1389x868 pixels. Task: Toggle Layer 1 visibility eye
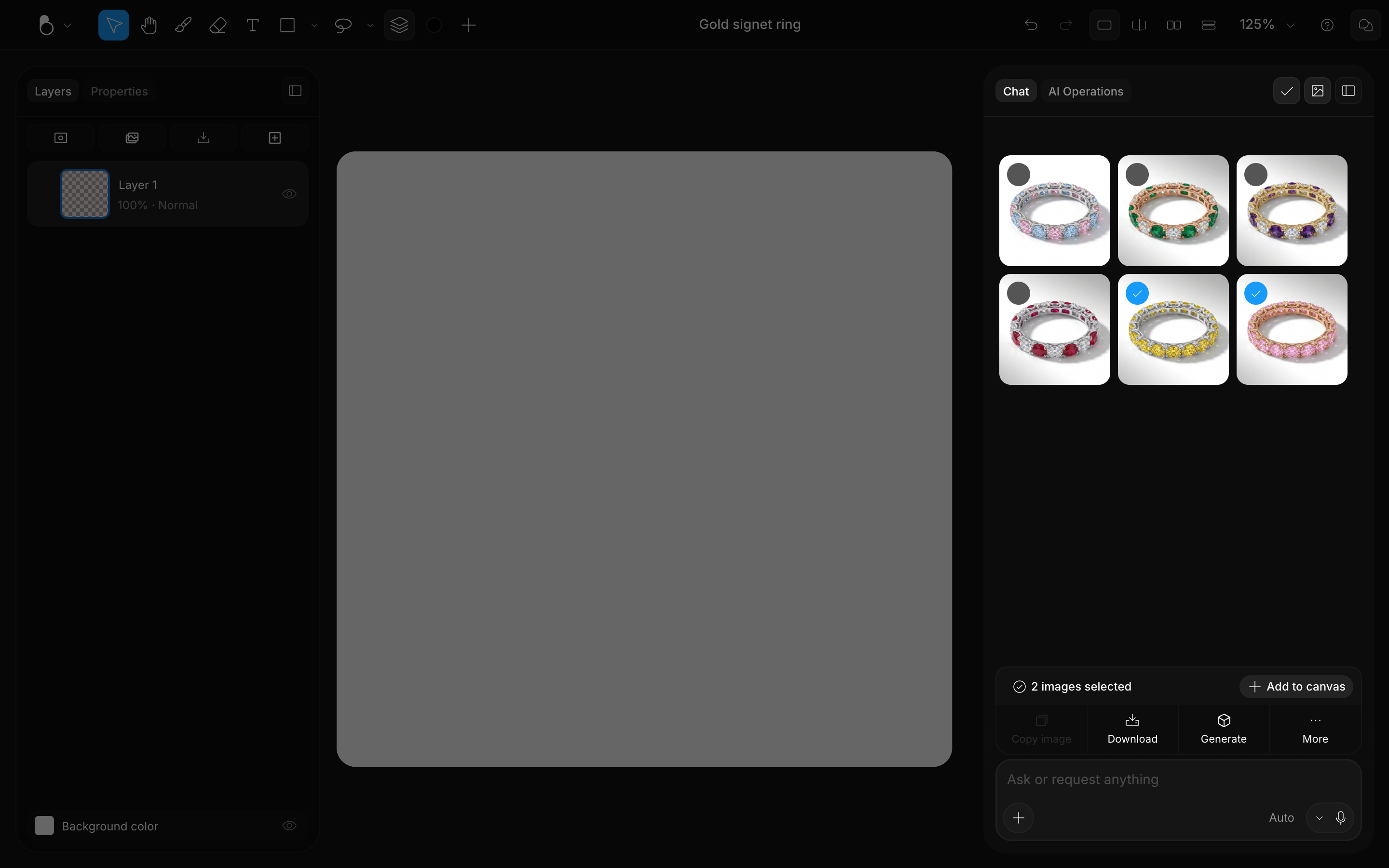pyautogui.click(x=289, y=194)
